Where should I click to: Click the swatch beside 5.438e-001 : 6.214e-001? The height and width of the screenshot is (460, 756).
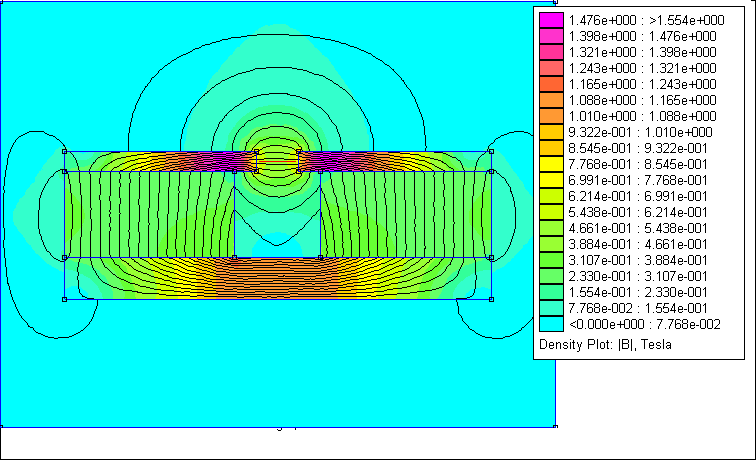point(551,212)
